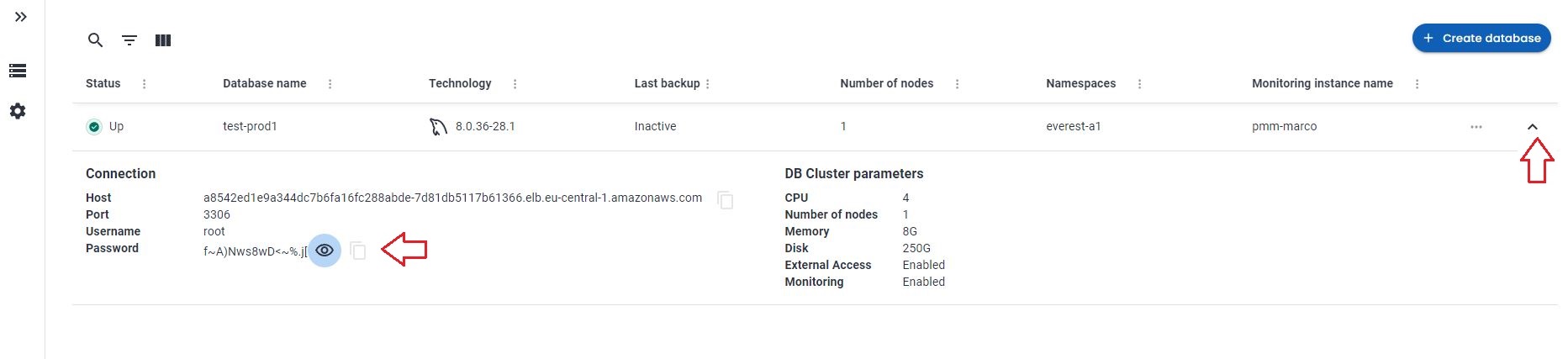Open show/hide columns icon
The width and height of the screenshot is (1568, 359).
163,40
